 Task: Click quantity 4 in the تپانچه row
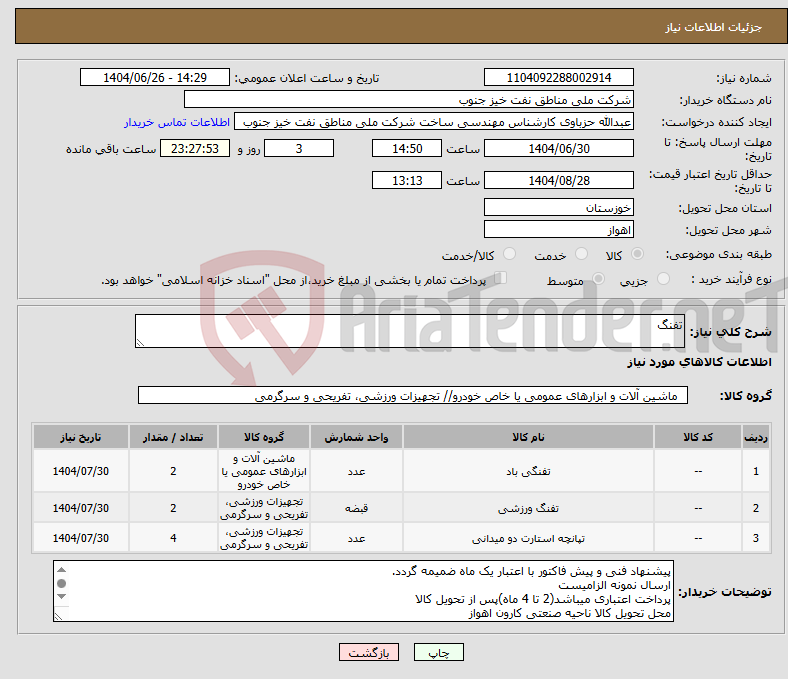(173, 538)
